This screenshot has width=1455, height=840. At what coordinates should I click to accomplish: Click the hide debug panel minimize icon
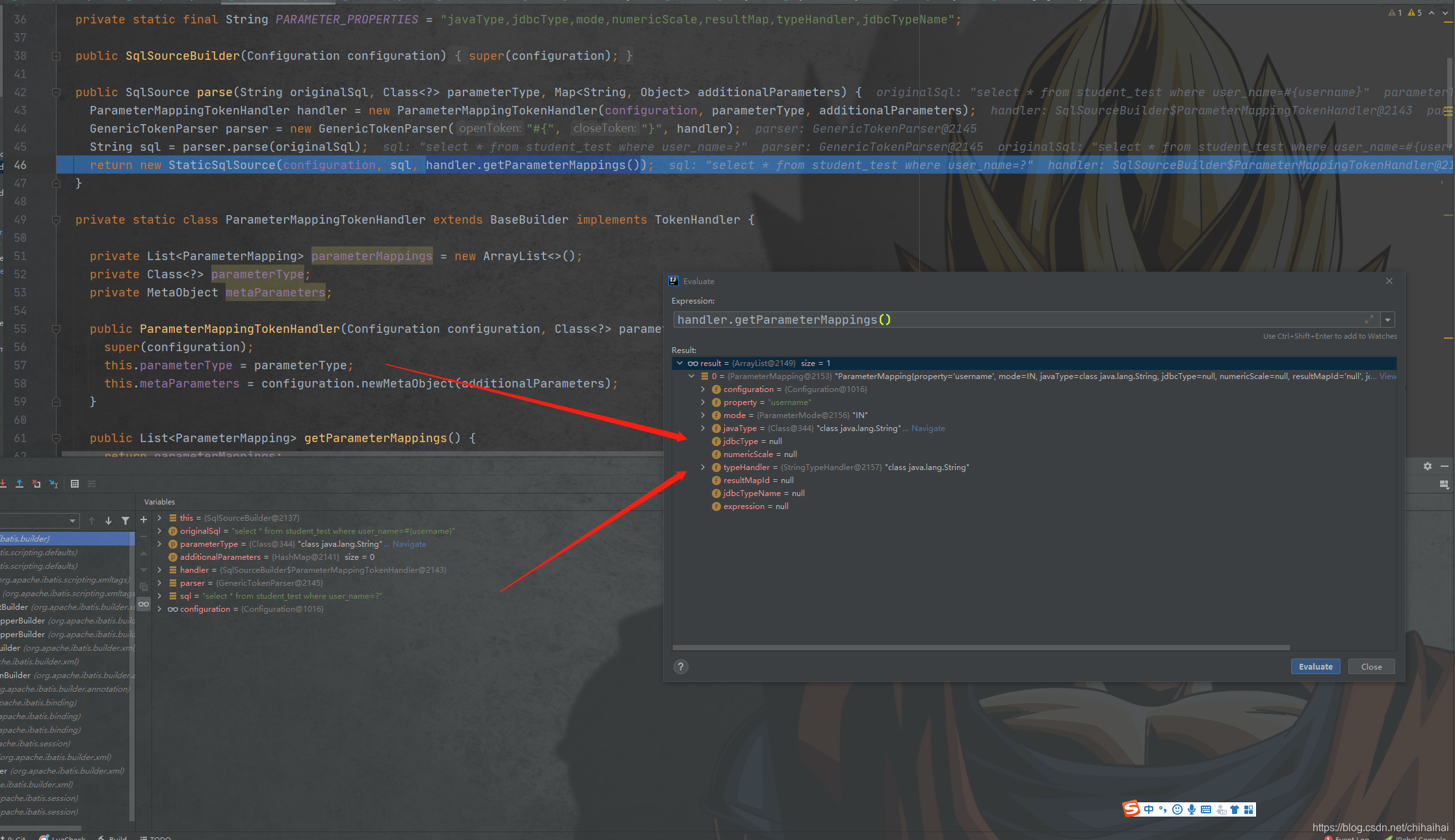[x=1445, y=466]
